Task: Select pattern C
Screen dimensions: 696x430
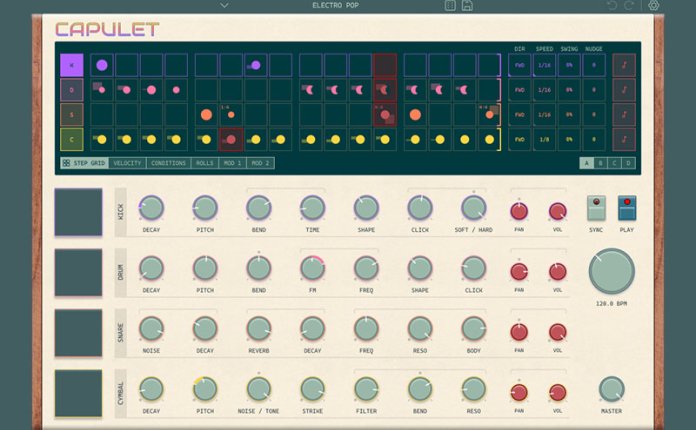Action: tap(614, 163)
